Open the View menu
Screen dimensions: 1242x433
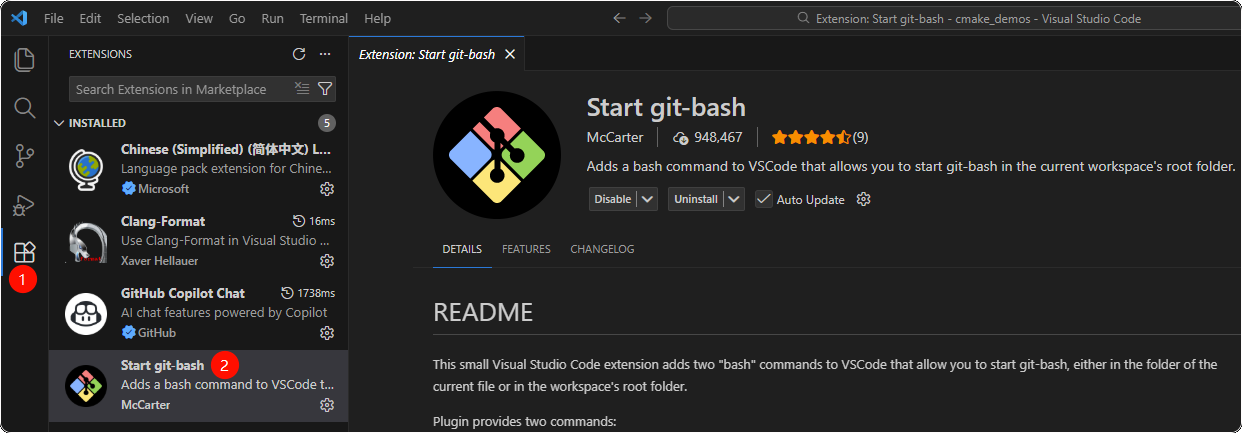click(199, 18)
